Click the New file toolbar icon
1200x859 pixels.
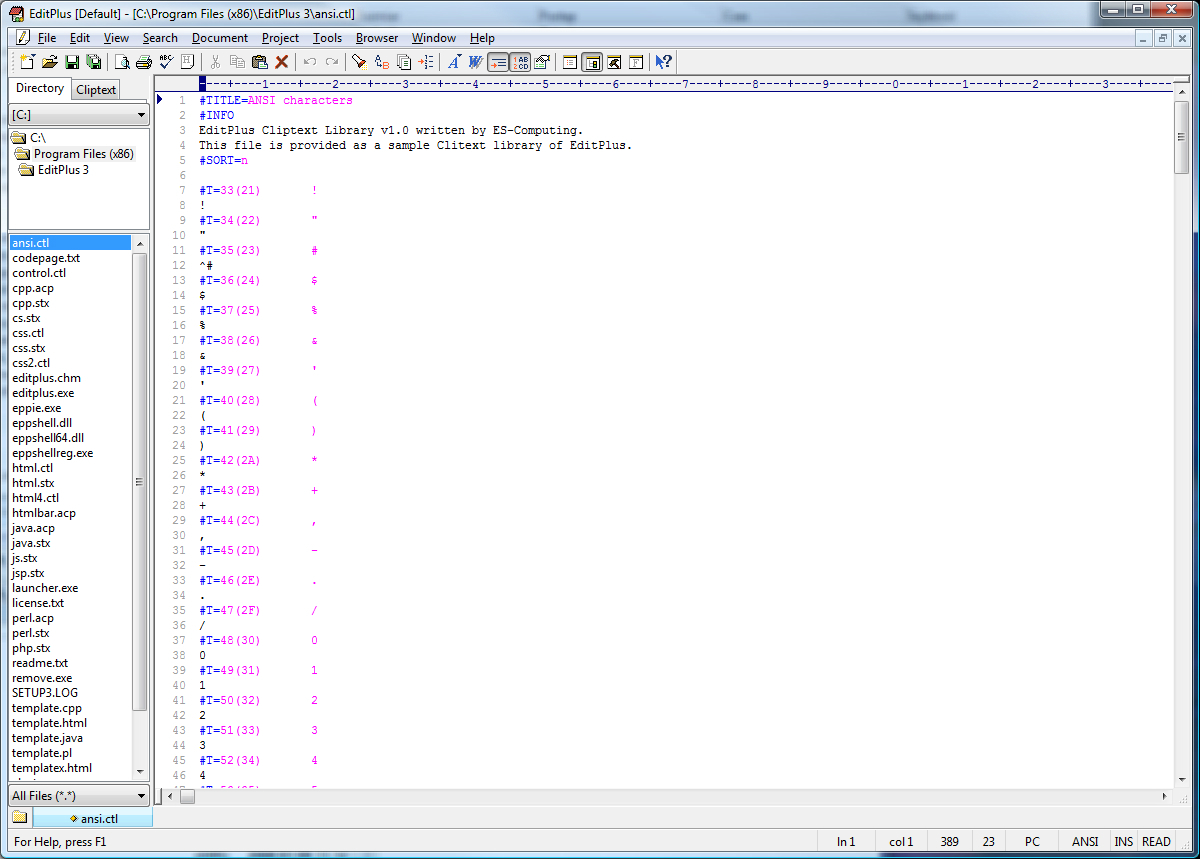click(x=27, y=62)
